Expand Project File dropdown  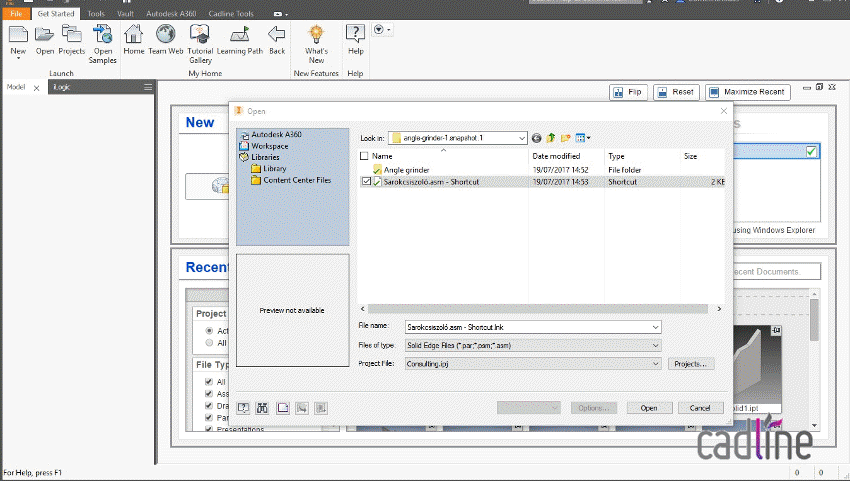tap(655, 364)
